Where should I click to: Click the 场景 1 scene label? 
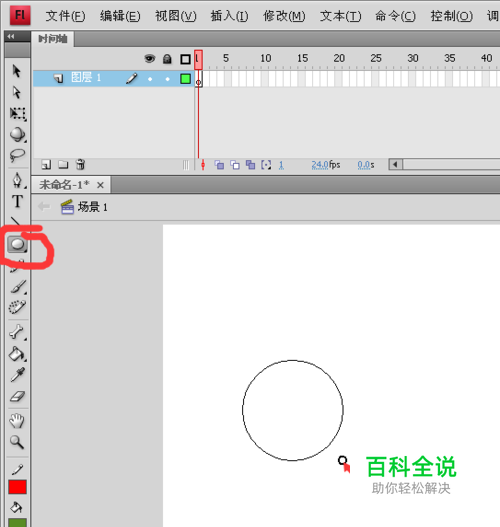coord(92,207)
